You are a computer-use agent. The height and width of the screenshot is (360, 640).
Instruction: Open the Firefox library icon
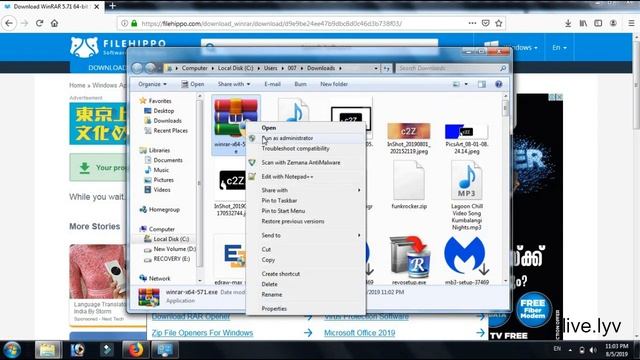pos(583,23)
